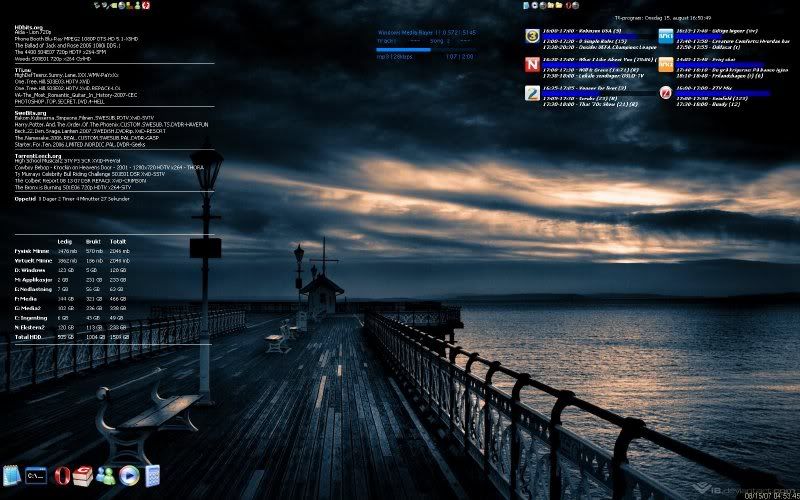The width and height of the screenshot is (800, 500).
Task: Select the Cowboy Bebop Knockin on Heavens Door entry
Action: (109, 167)
